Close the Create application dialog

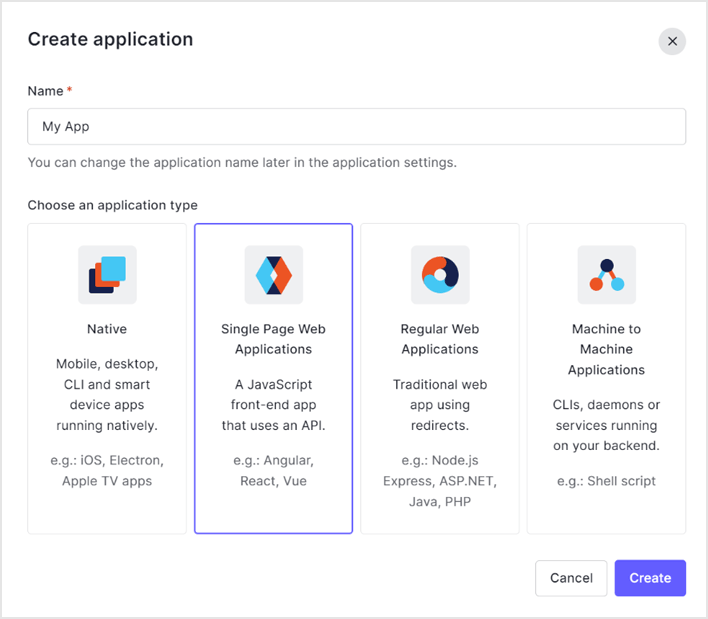coord(672,41)
